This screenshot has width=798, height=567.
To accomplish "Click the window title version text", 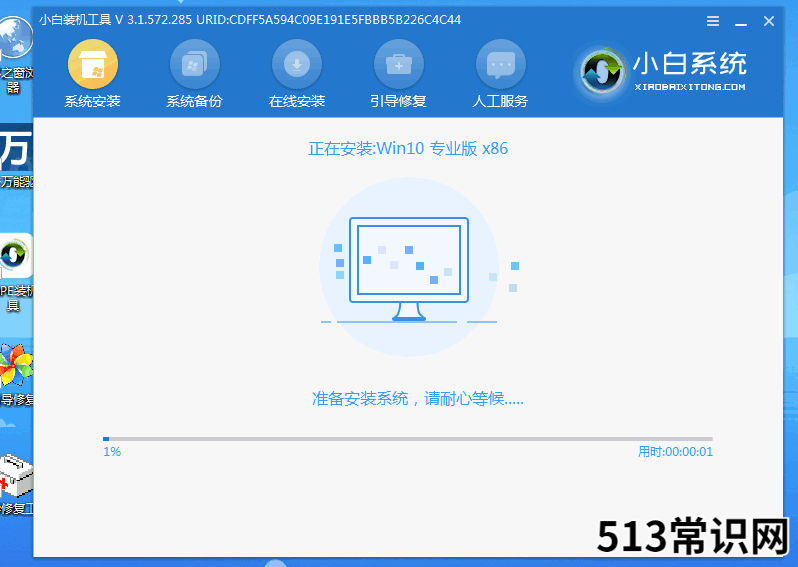I will (250, 20).
